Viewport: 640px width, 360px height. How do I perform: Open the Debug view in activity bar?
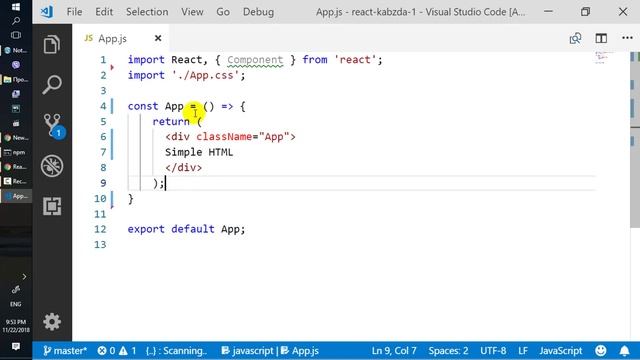point(52,166)
